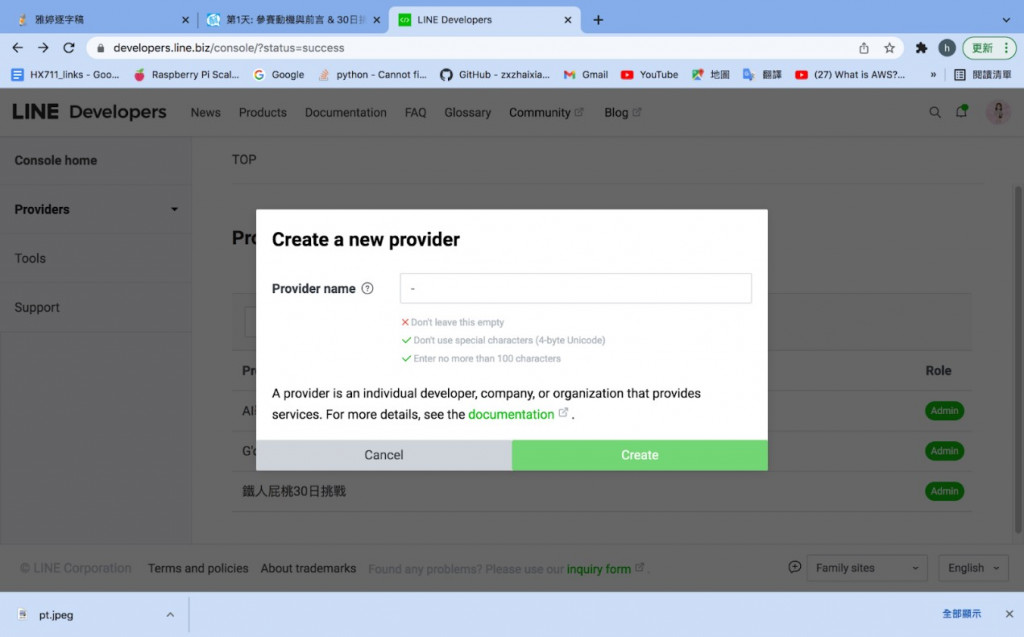This screenshot has width=1024, height=637.
Task: Click the Admin badge on 鐵人屁桃30日挑戰 row
Action: click(944, 491)
